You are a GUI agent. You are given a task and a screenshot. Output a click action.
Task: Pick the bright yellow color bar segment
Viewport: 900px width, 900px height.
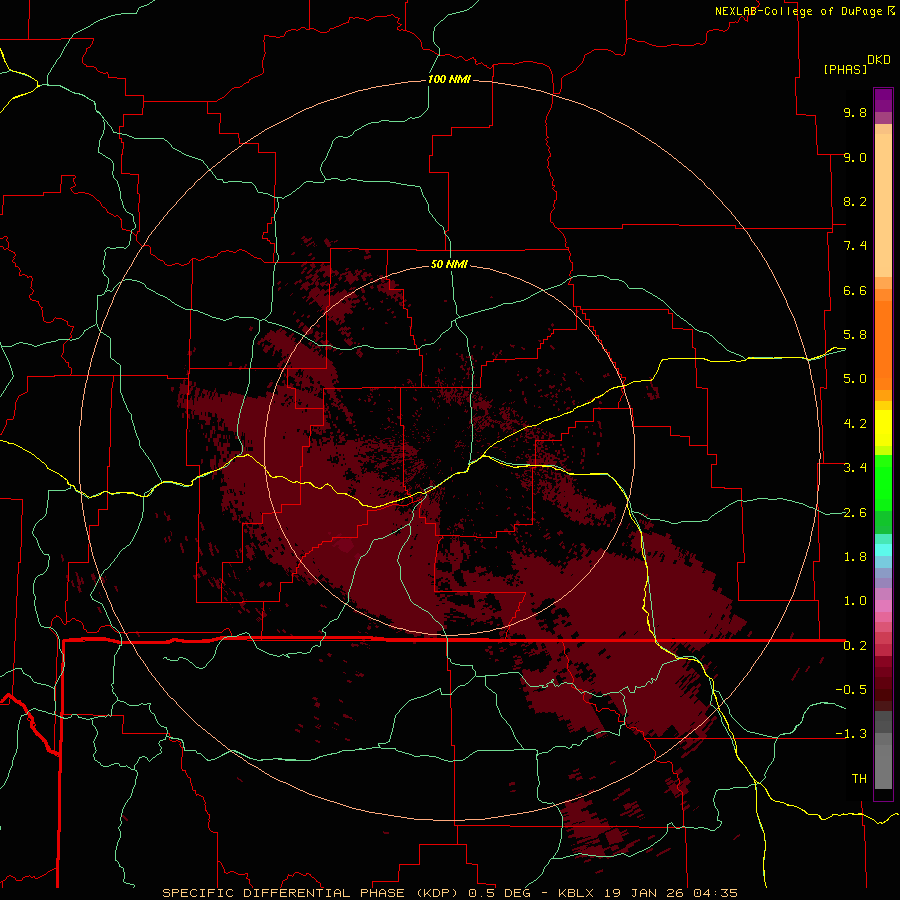click(883, 428)
